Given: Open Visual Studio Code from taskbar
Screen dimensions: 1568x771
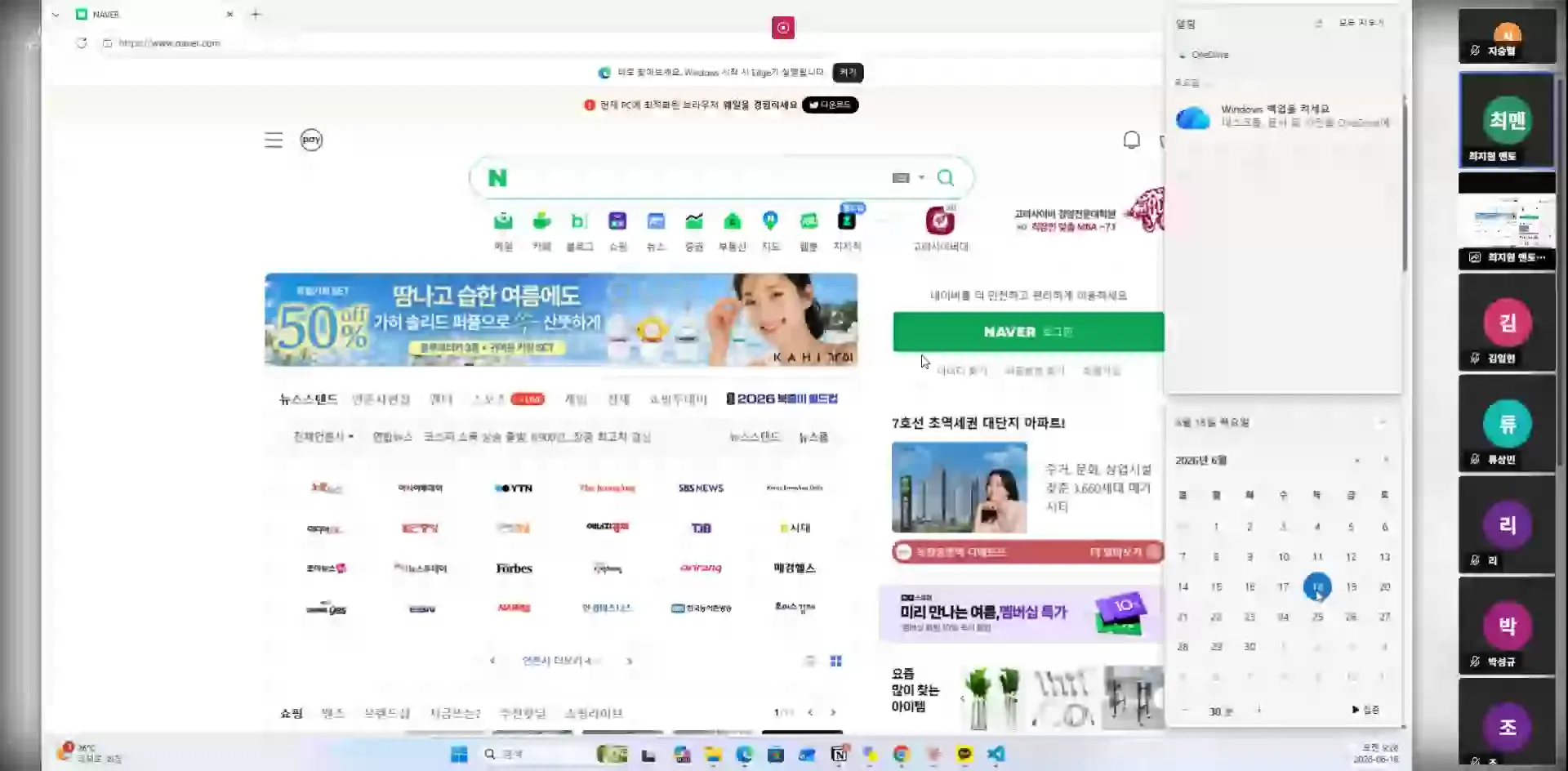Looking at the screenshot, I should tap(996, 754).
